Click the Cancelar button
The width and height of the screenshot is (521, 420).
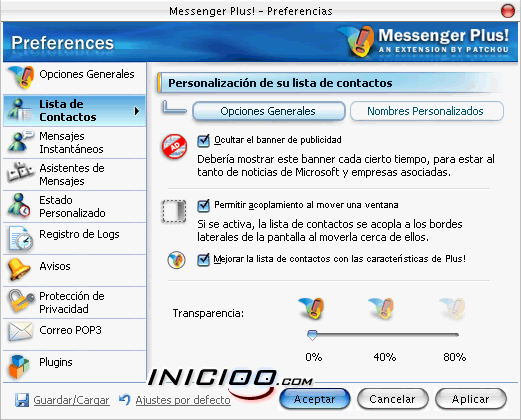393,399
